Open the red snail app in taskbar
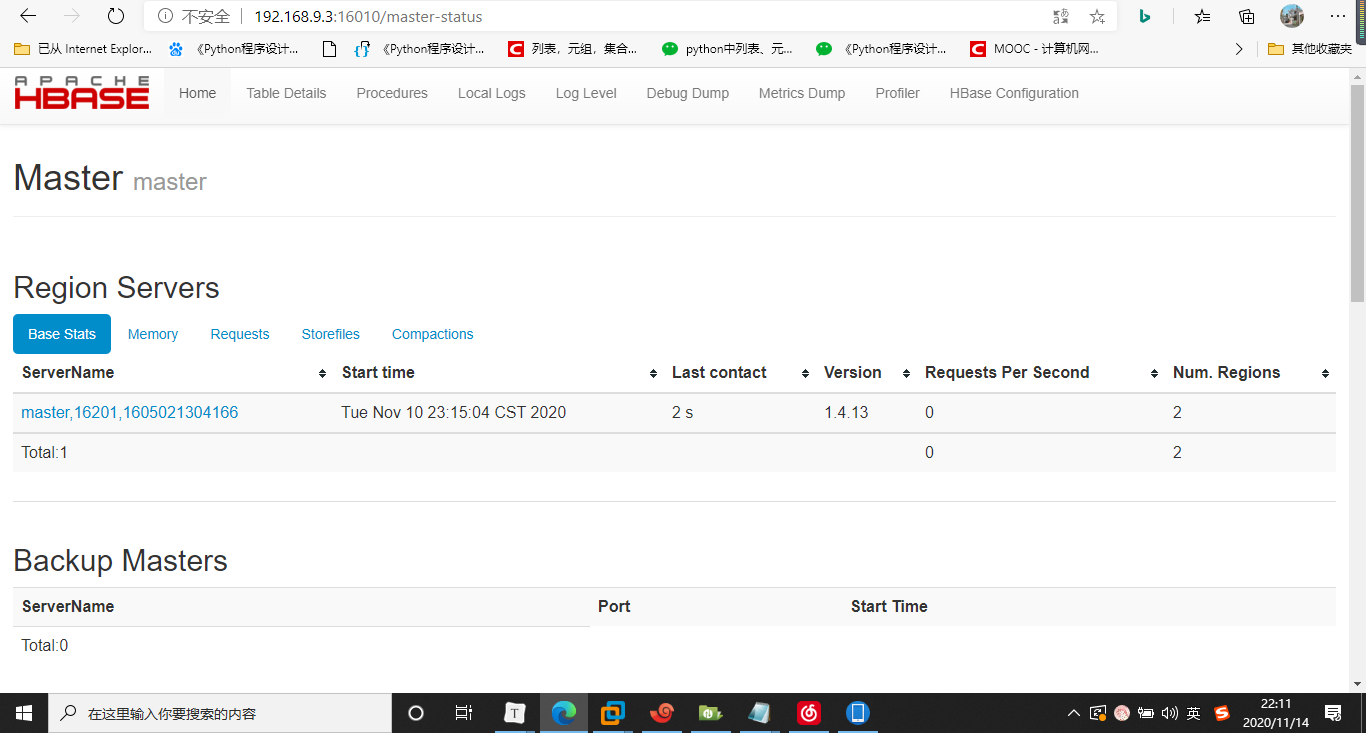Screen dimensions: 1366x733 point(661,713)
